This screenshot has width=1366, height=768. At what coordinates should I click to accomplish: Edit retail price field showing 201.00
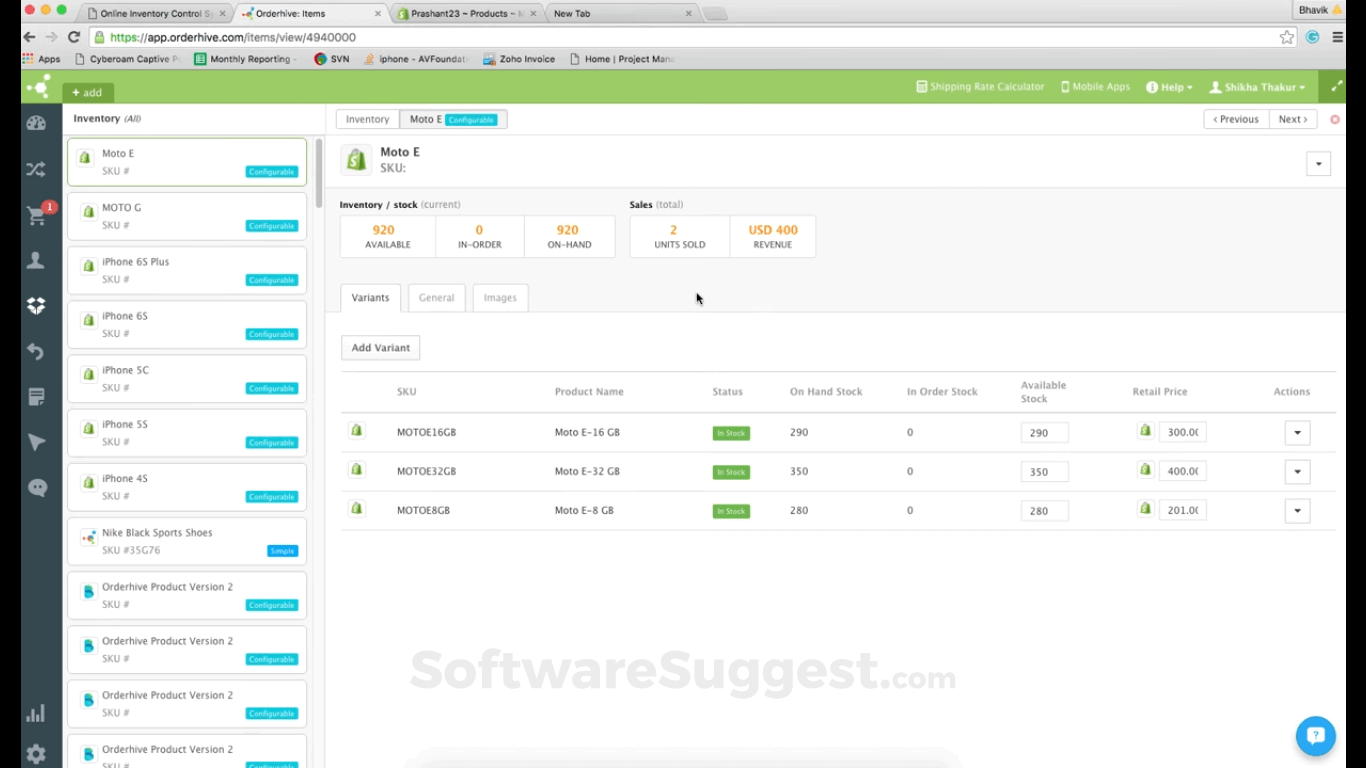(1182, 511)
